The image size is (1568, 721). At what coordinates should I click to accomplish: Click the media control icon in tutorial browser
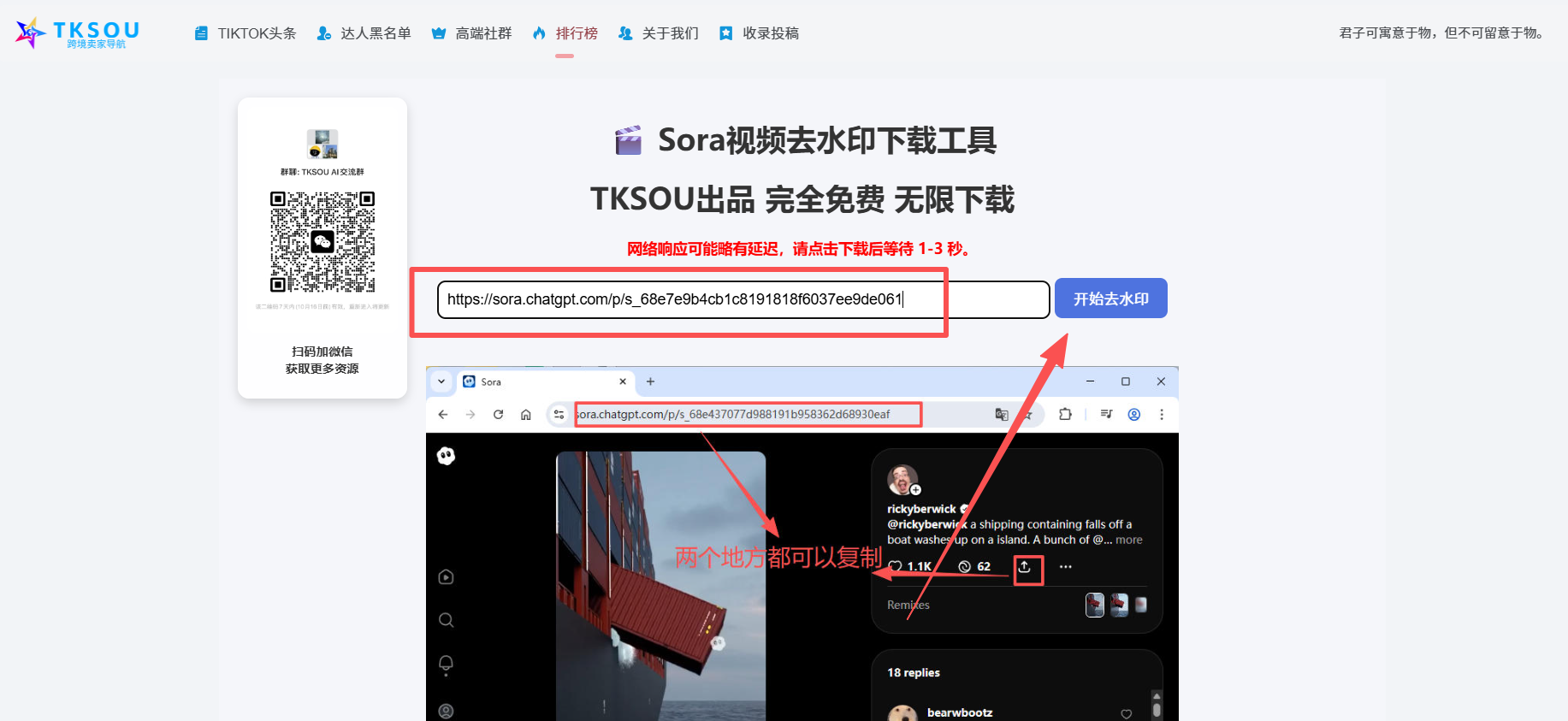[x=1106, y=415]
